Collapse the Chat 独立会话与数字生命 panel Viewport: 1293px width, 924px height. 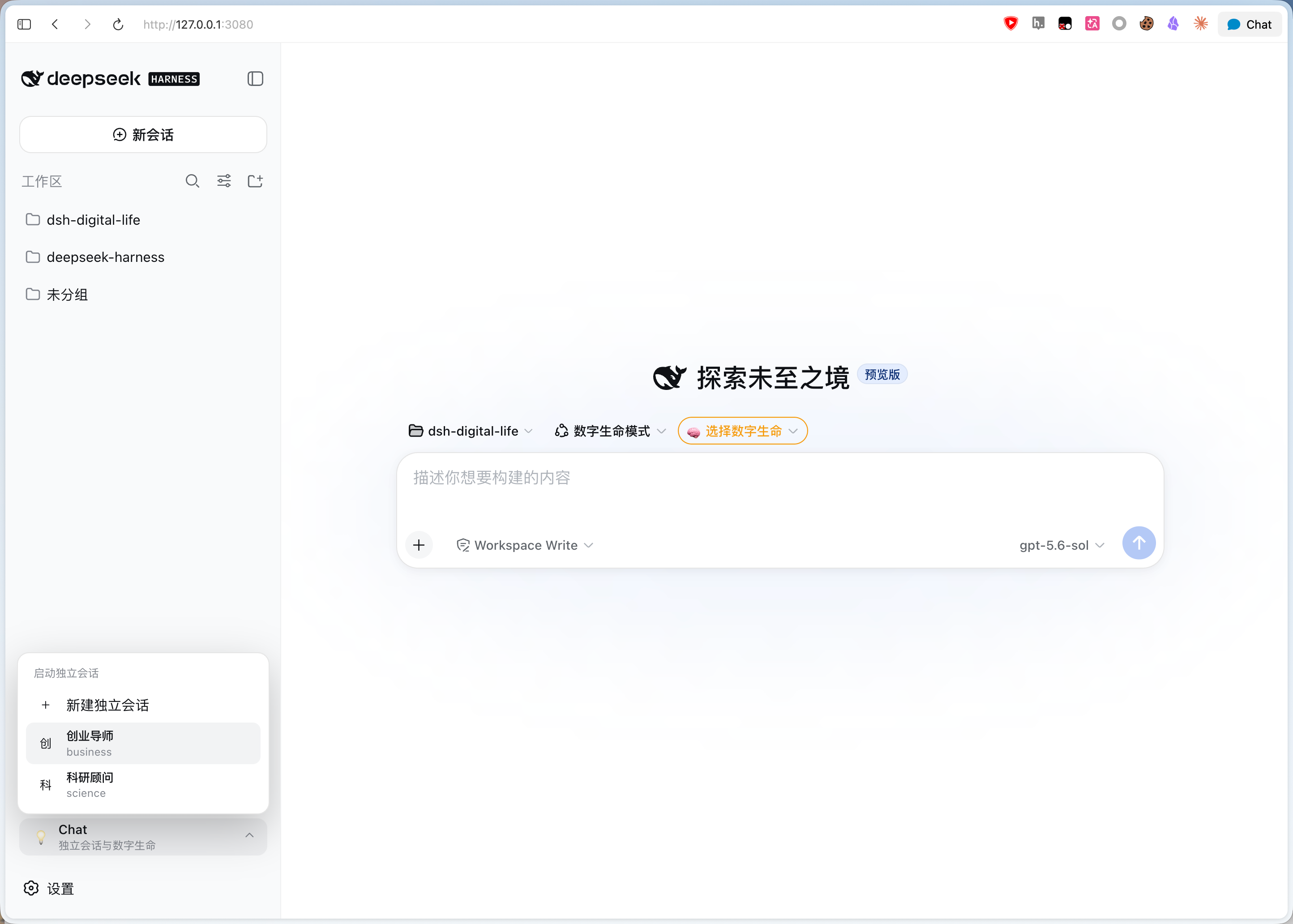[143, 836]
